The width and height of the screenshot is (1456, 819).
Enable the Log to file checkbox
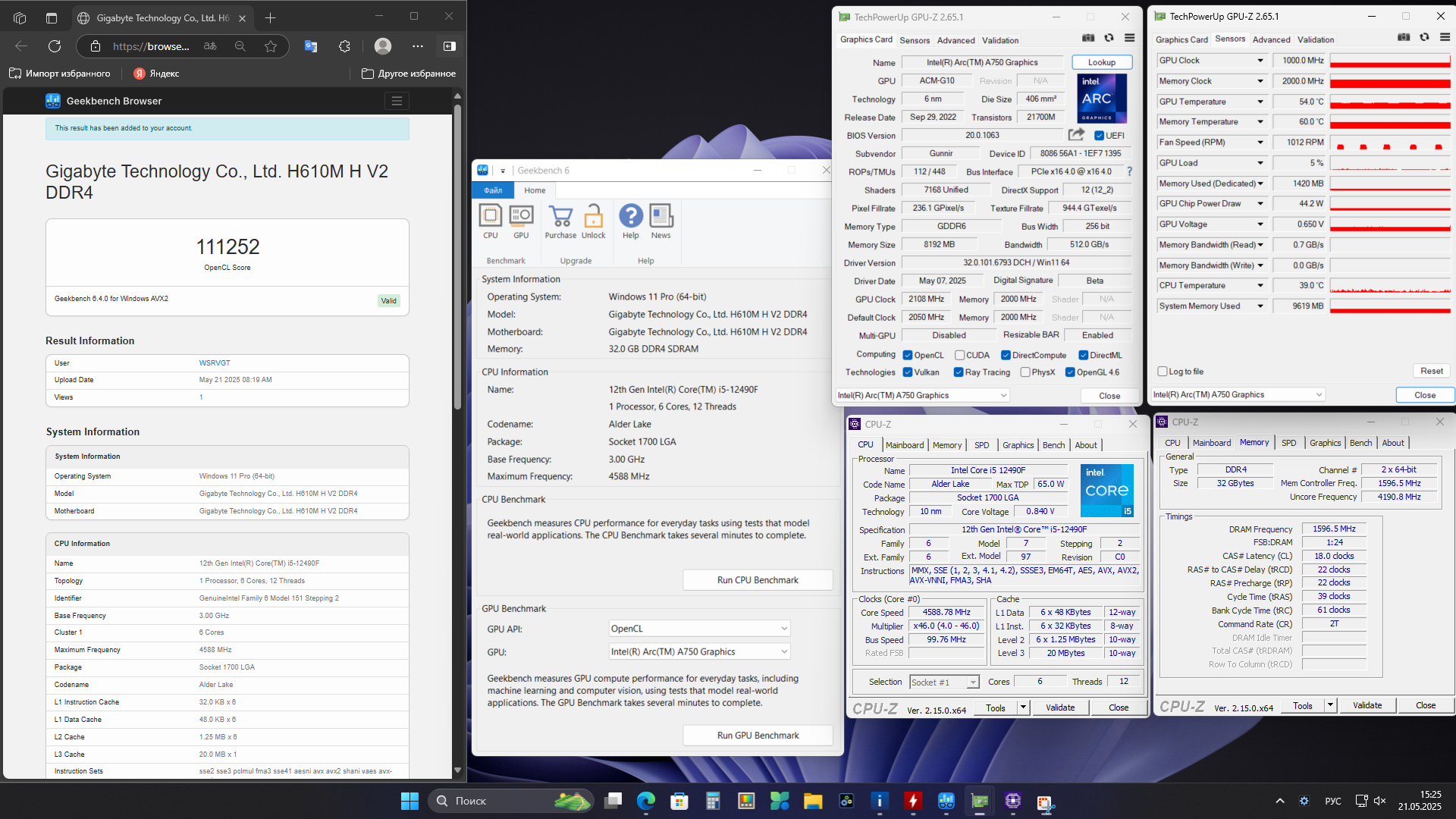(1163, 372)
